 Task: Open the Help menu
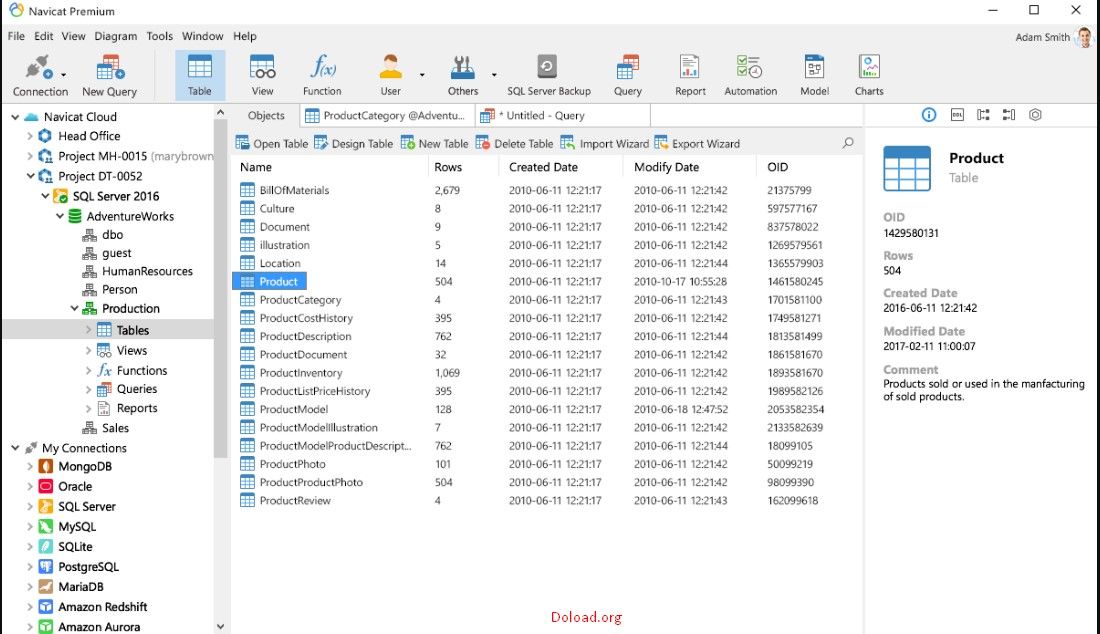click(x=245, y=36)
